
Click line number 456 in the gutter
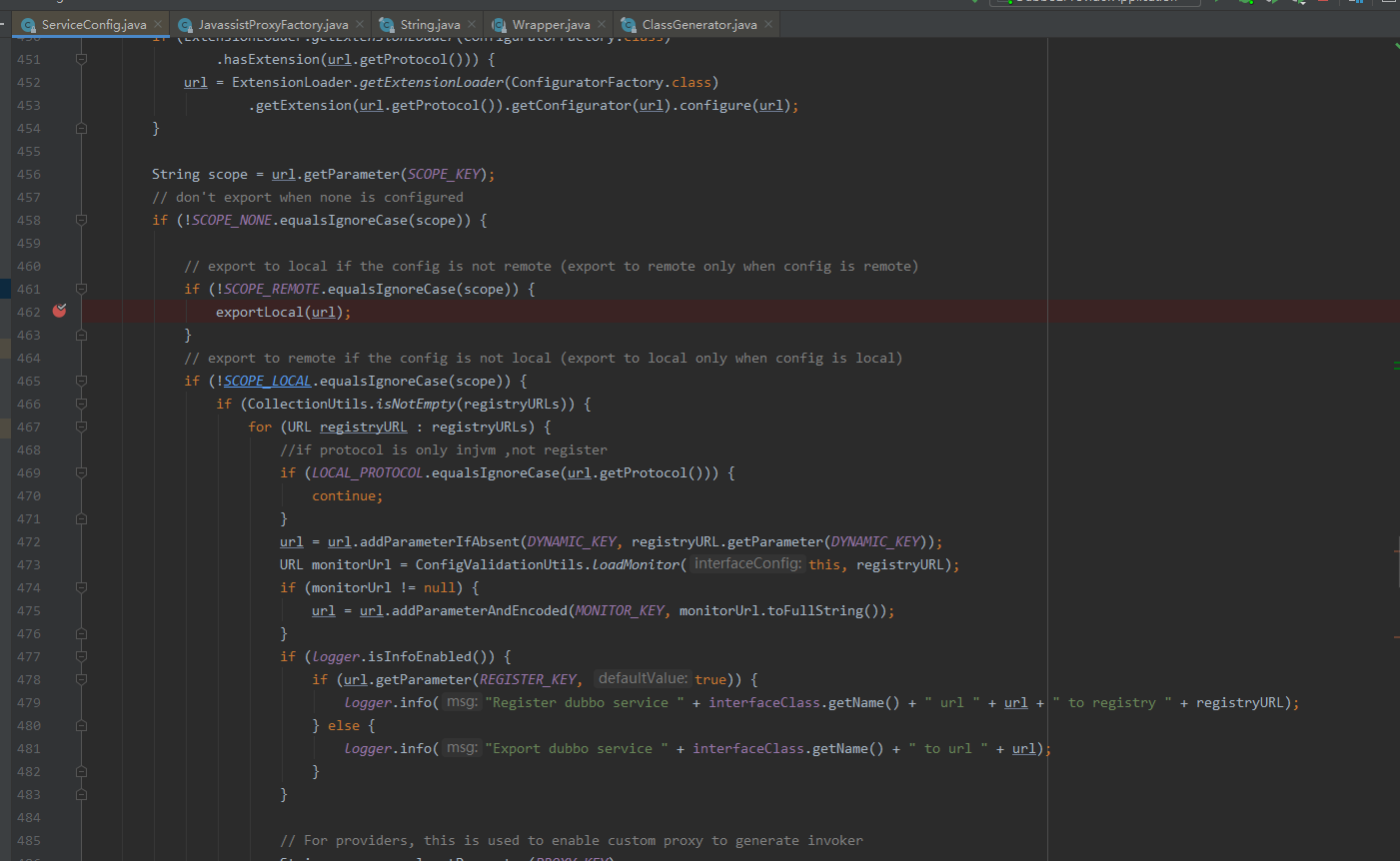point(29,174)
